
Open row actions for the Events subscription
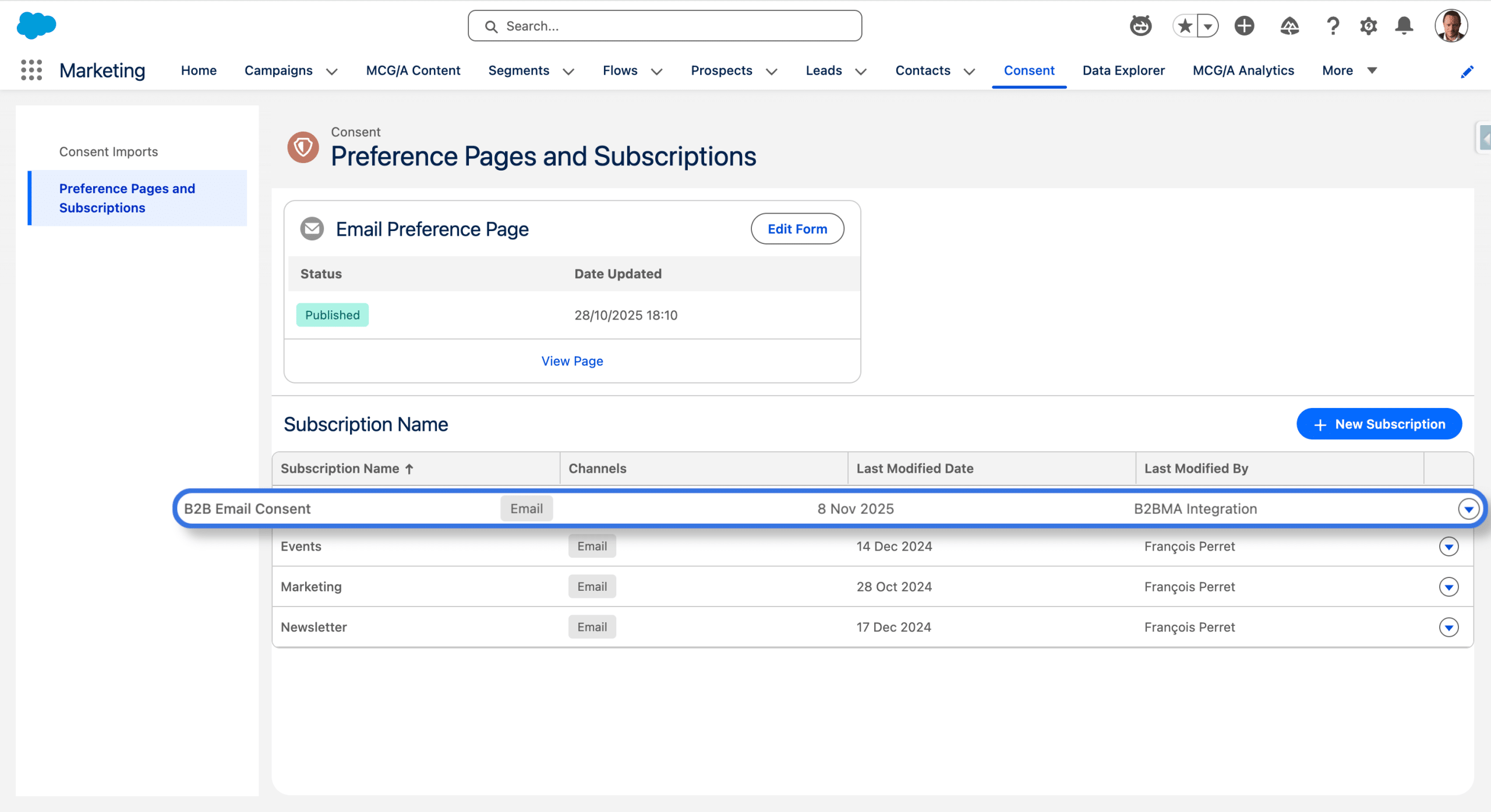click(1448, 546)
